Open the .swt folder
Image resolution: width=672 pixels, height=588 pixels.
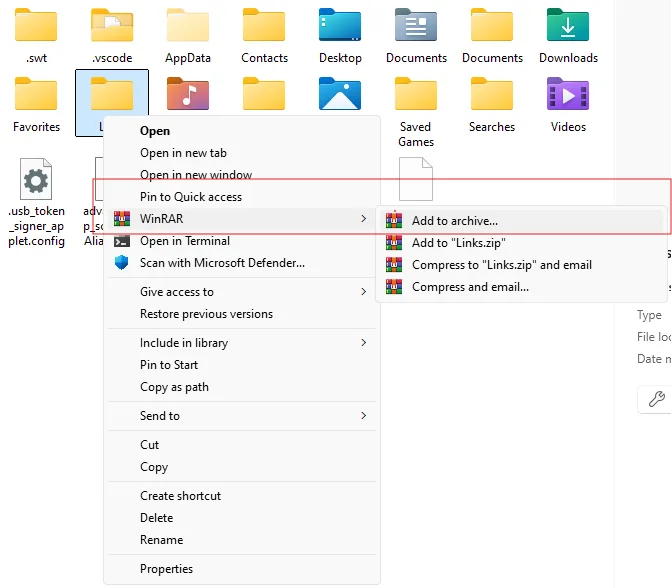click(x=36, y=34)
